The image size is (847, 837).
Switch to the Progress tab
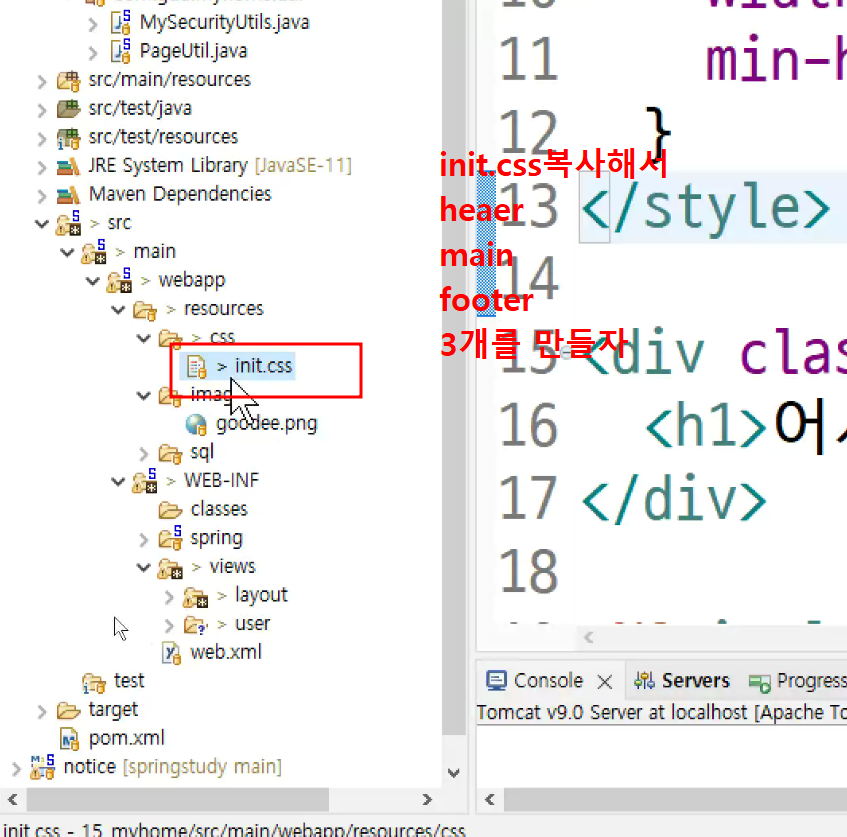pos(797,681)
